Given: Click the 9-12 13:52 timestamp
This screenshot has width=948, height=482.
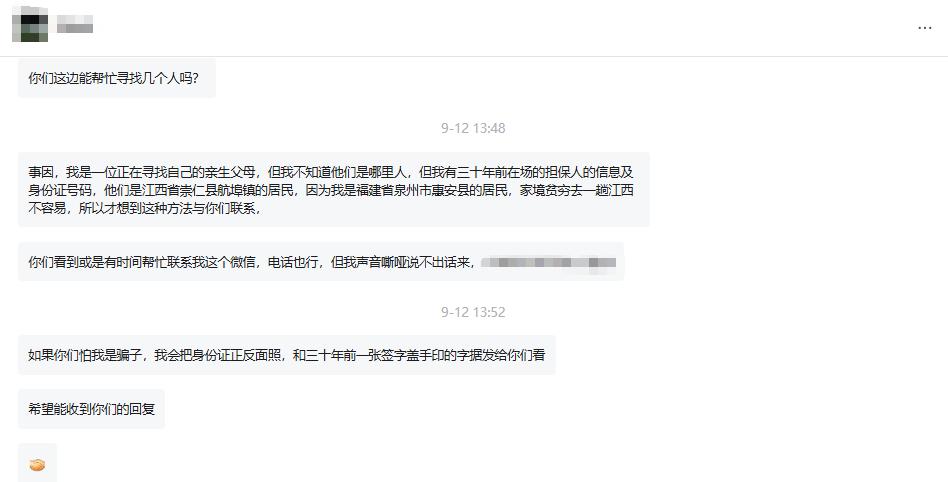Looking at the screenshot, I should [473, 312].
